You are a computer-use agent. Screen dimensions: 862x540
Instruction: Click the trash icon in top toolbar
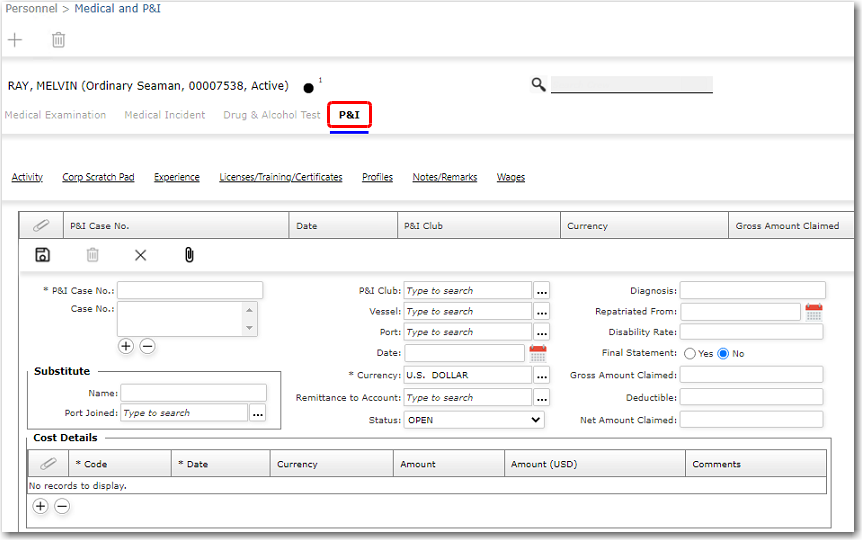click(x=59, y=40)
